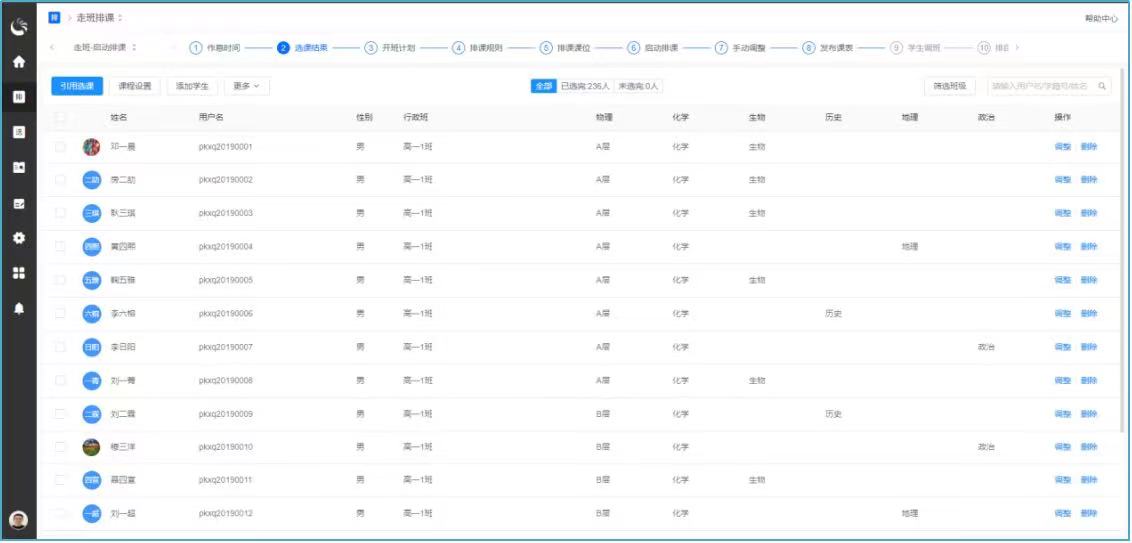Image resolution: width=1132 pixels, height=543 pixels.
Task: Click the search magnifier icon in search box
Action: (1102, 86)
